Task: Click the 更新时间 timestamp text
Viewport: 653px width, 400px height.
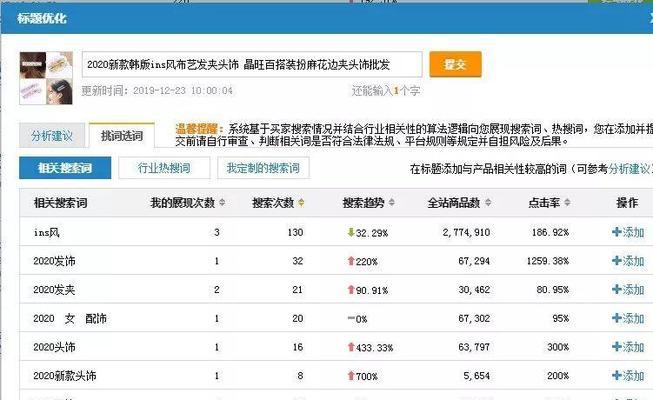Action: [x=157, y=90]
